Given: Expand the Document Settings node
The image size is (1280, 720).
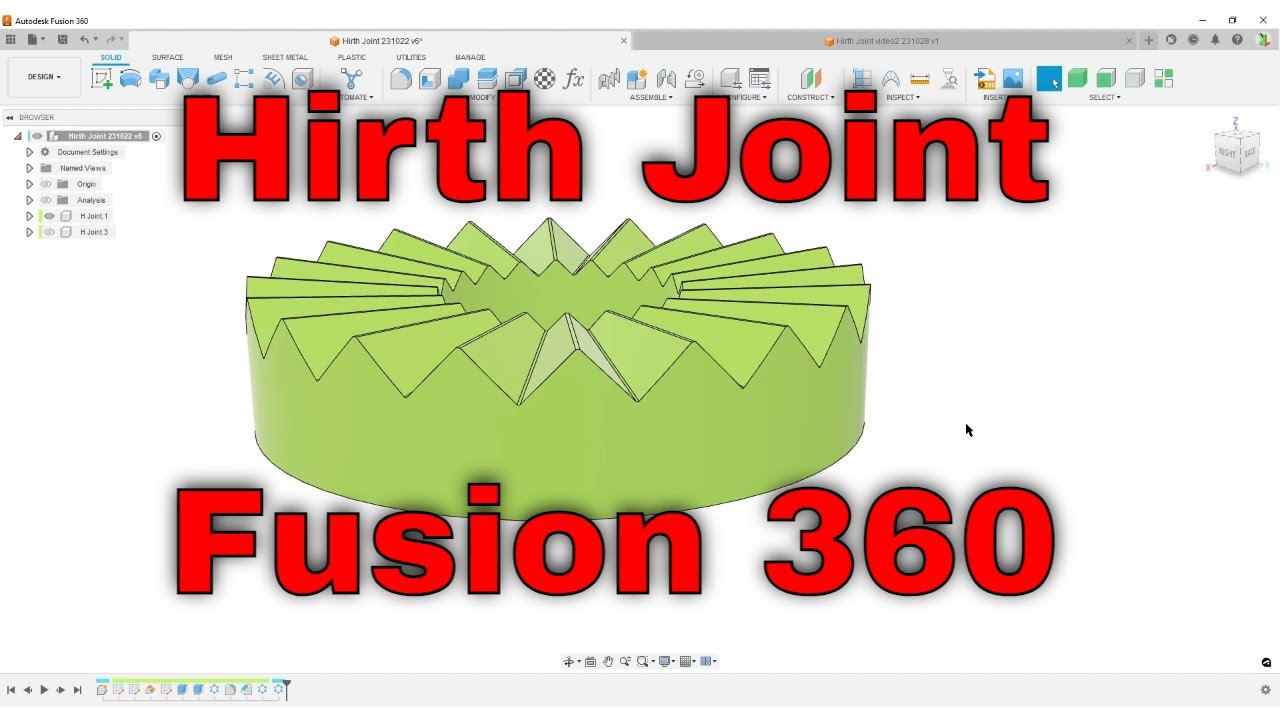Looking at the screenshot, I should click(x=29, y=152).
